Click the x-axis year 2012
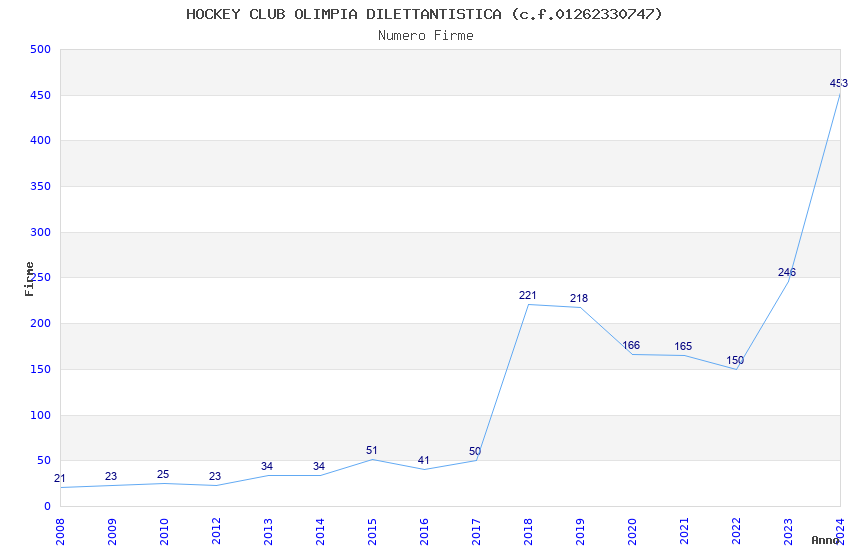Viewport: 850px width, 550px height. [216, 532]
